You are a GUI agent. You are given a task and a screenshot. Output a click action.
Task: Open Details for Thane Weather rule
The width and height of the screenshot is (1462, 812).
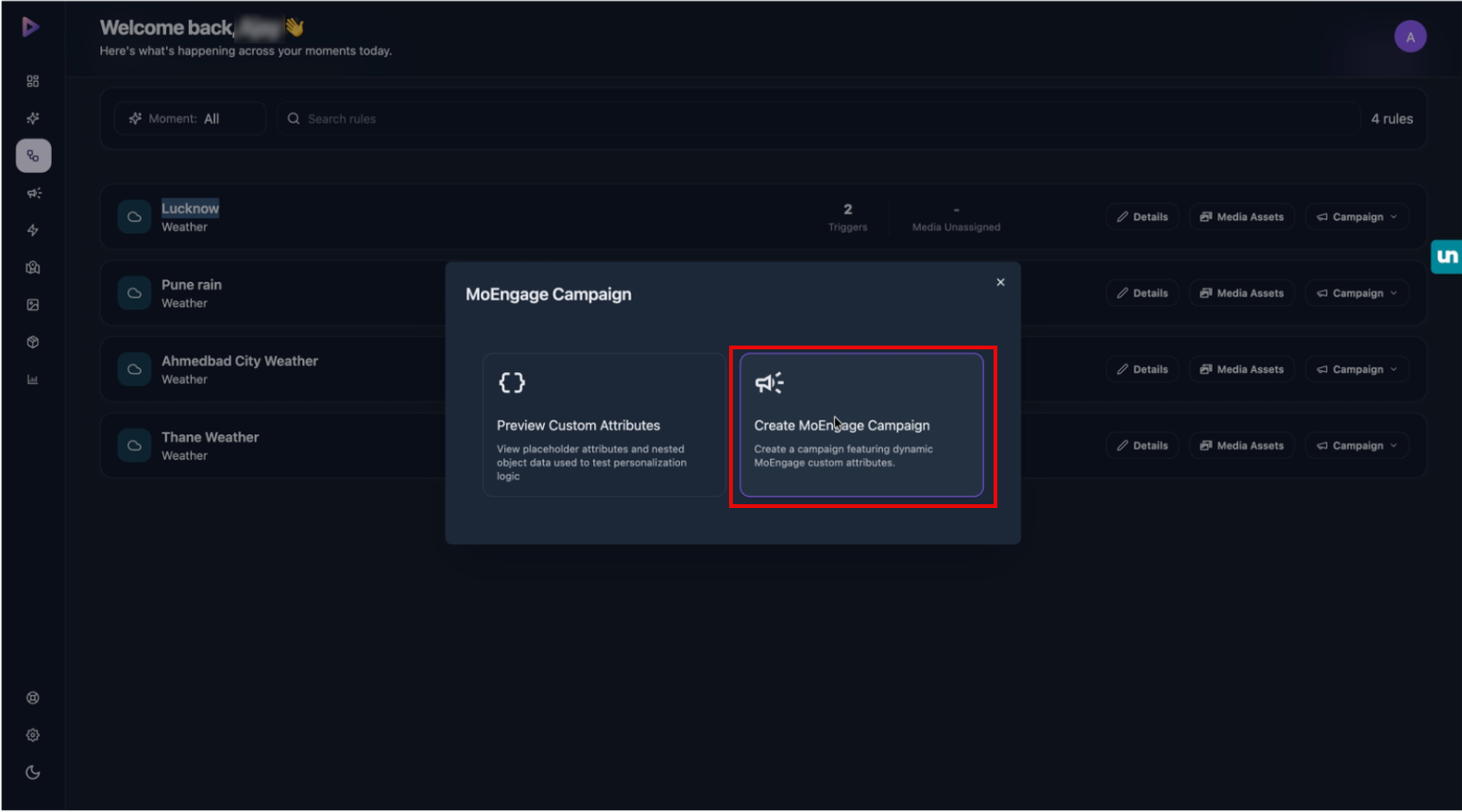[1142, 446]
